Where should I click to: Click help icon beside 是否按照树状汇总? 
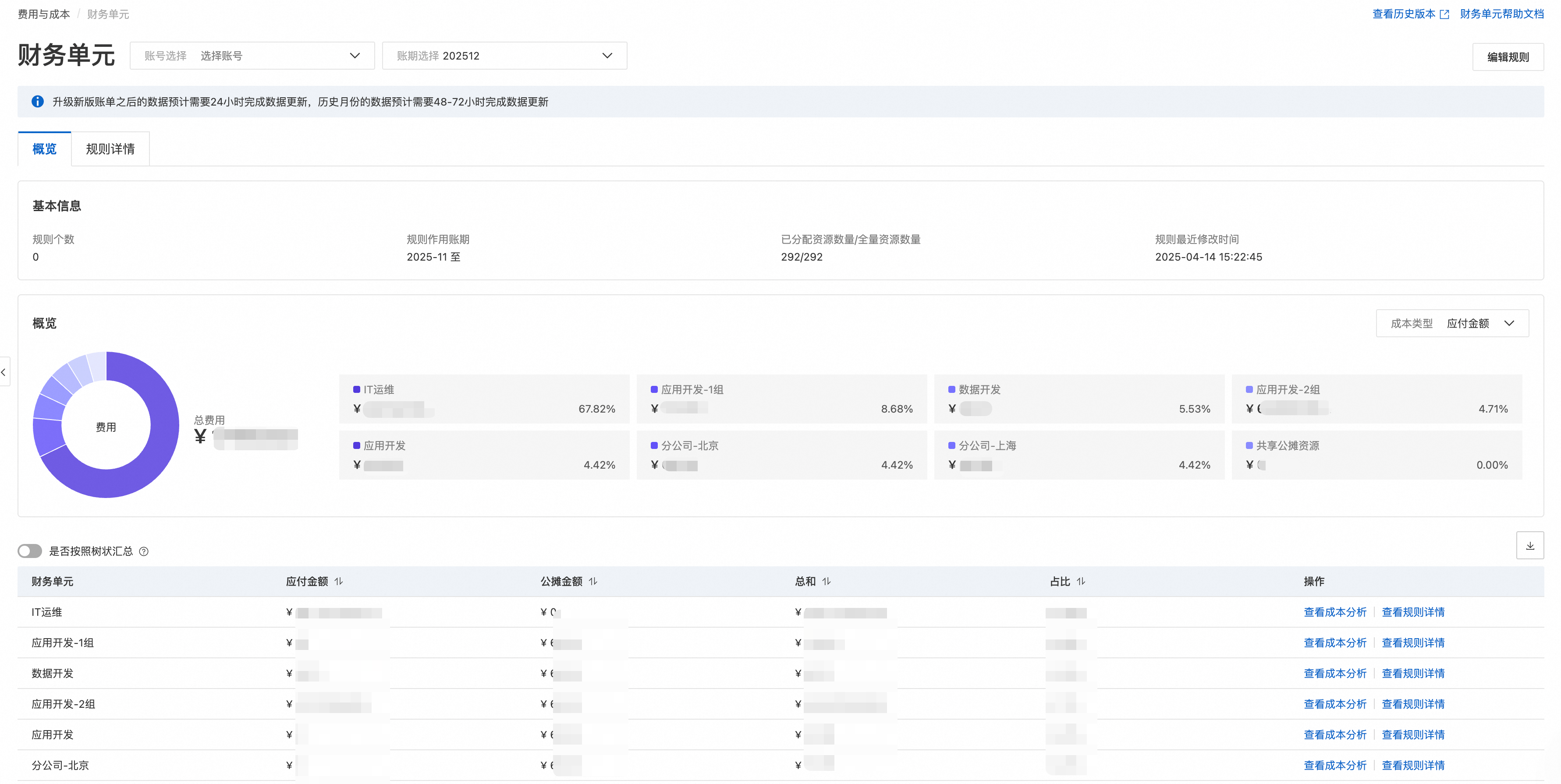pyautogui.click(x=144, y=551)
